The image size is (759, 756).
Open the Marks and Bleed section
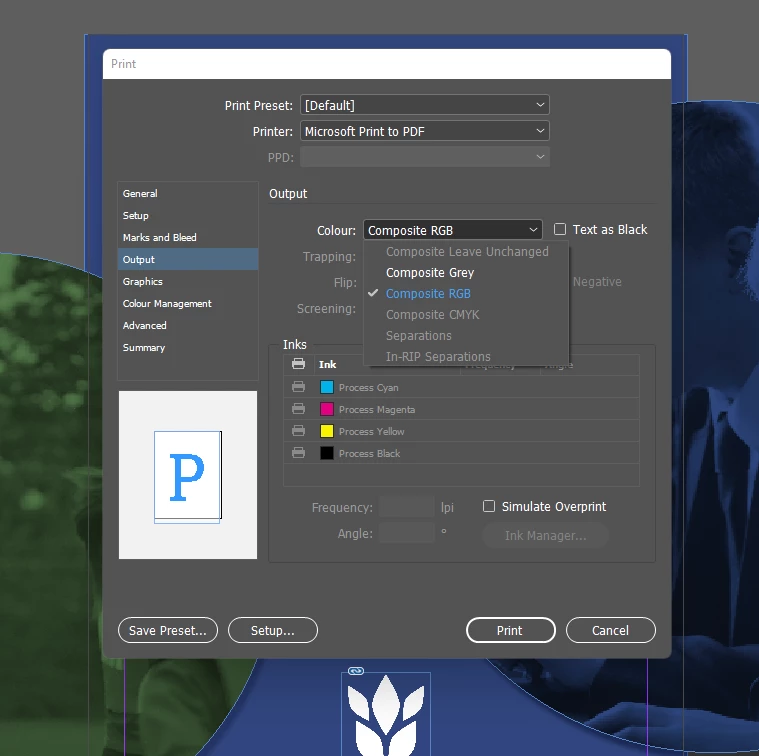point(188,238)
